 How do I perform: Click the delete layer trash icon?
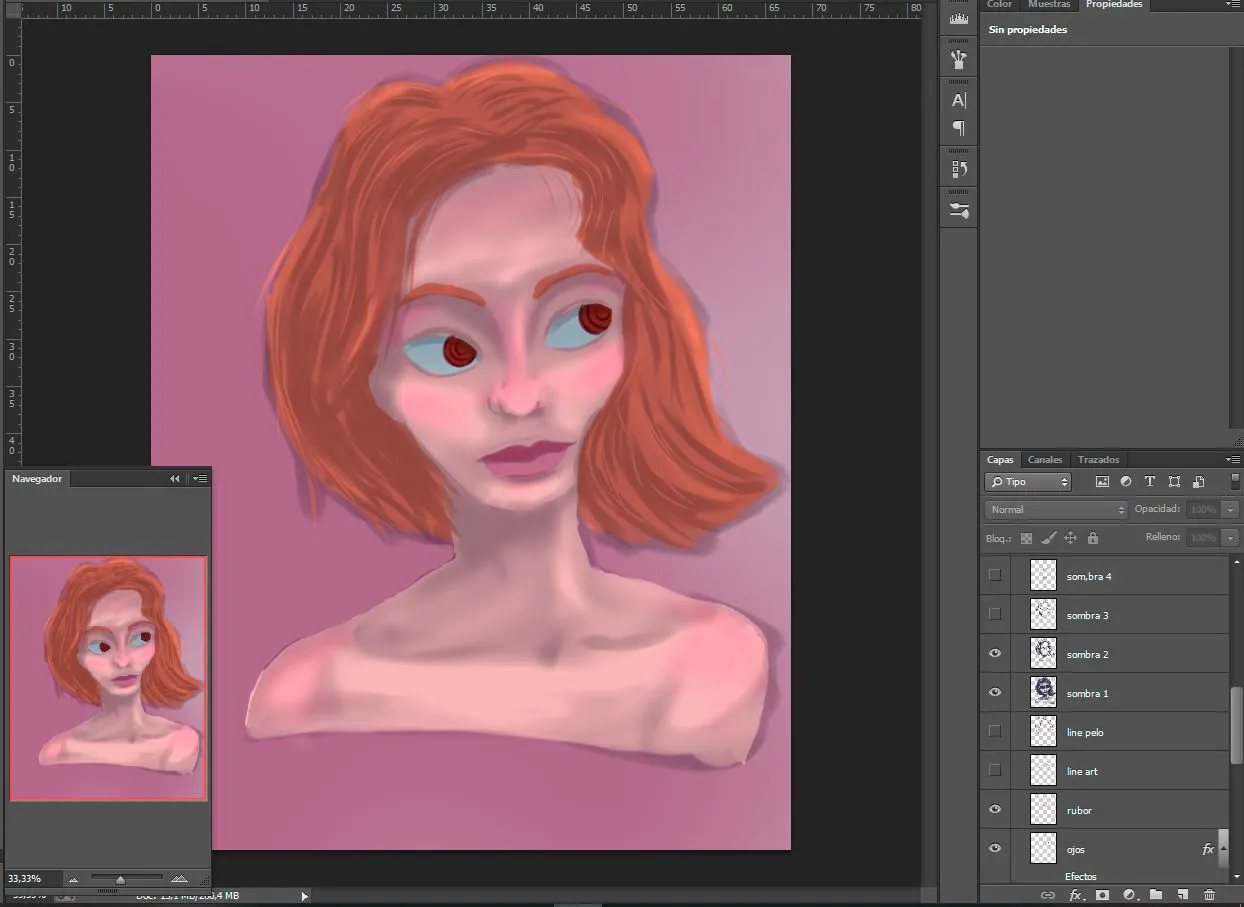coord(1209,895)
